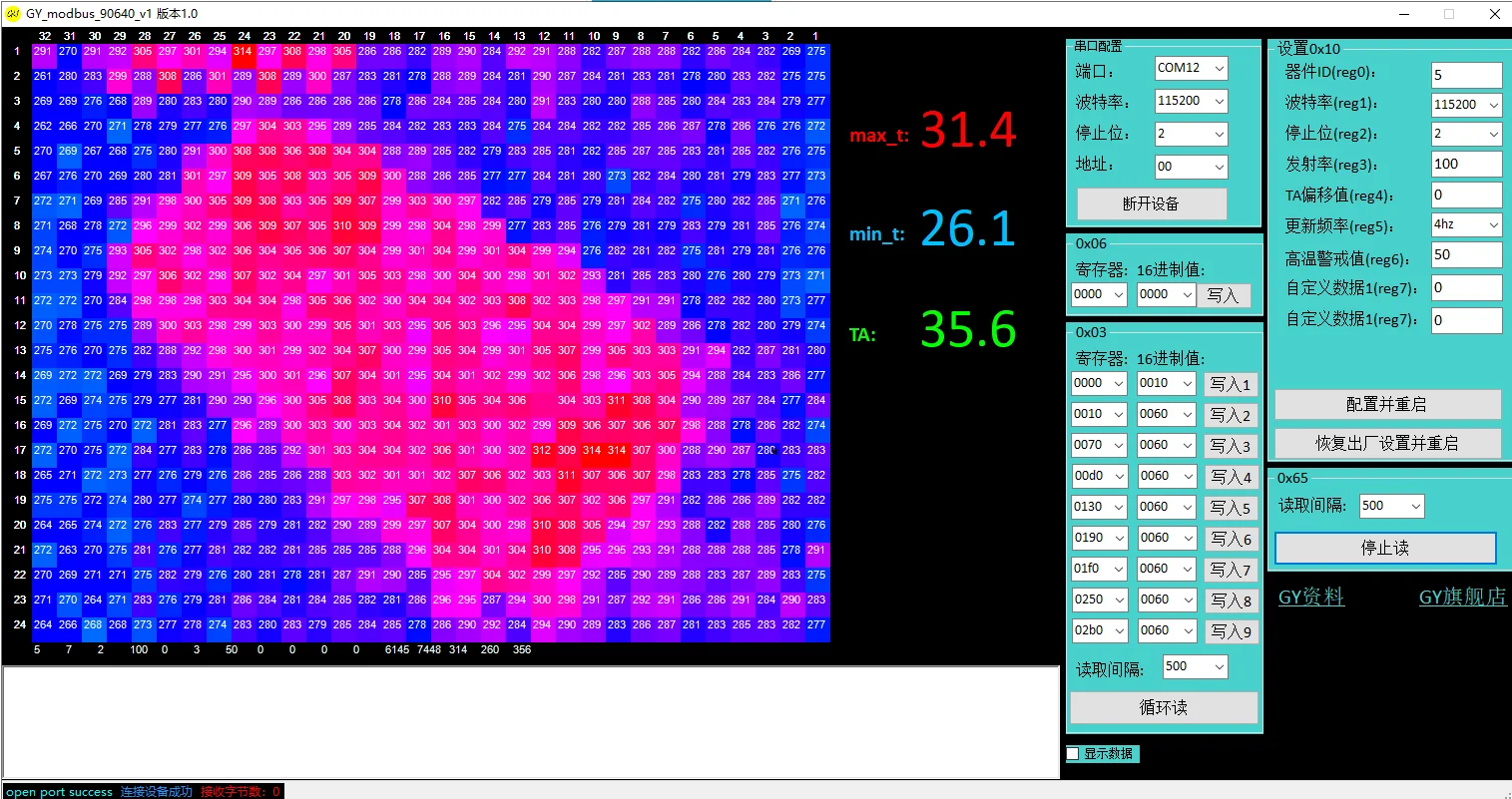The height and width of the screenshot is (799, 1512).
Task: Click the 停止读 button
Action: tap(1384, 548)
